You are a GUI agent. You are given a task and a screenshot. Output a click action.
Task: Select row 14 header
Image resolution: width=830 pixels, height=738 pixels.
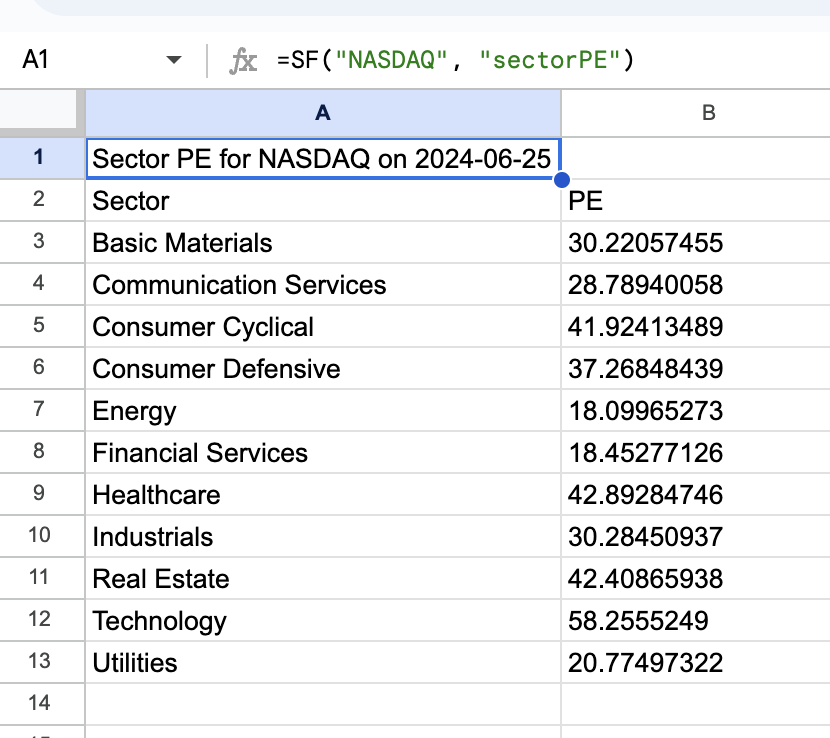pyautogui.click(x=42, y=704)
